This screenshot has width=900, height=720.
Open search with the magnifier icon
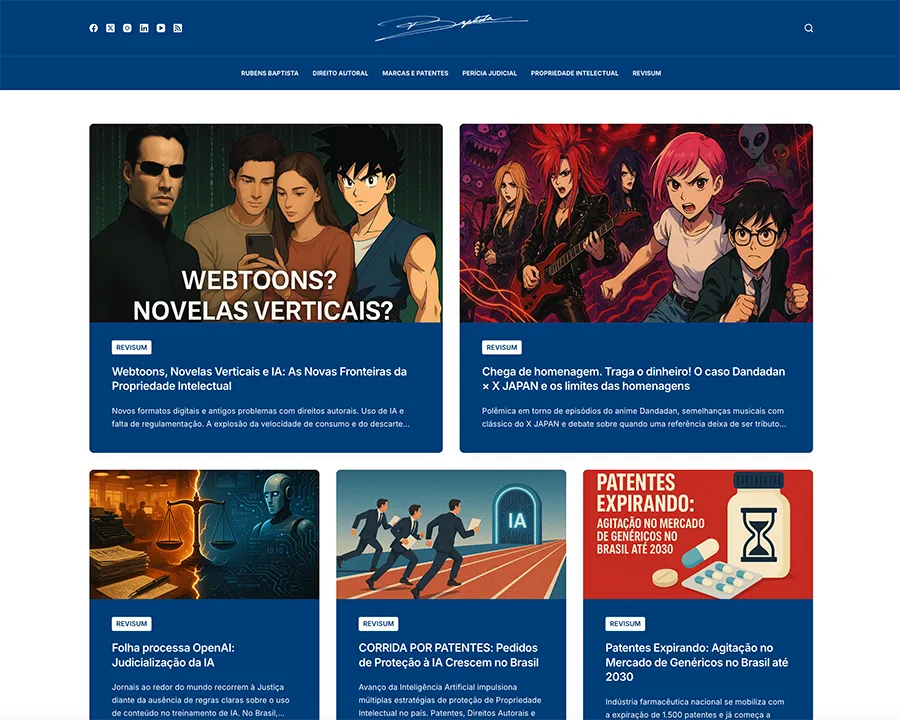pyautogui.click(x=808, y=28)
